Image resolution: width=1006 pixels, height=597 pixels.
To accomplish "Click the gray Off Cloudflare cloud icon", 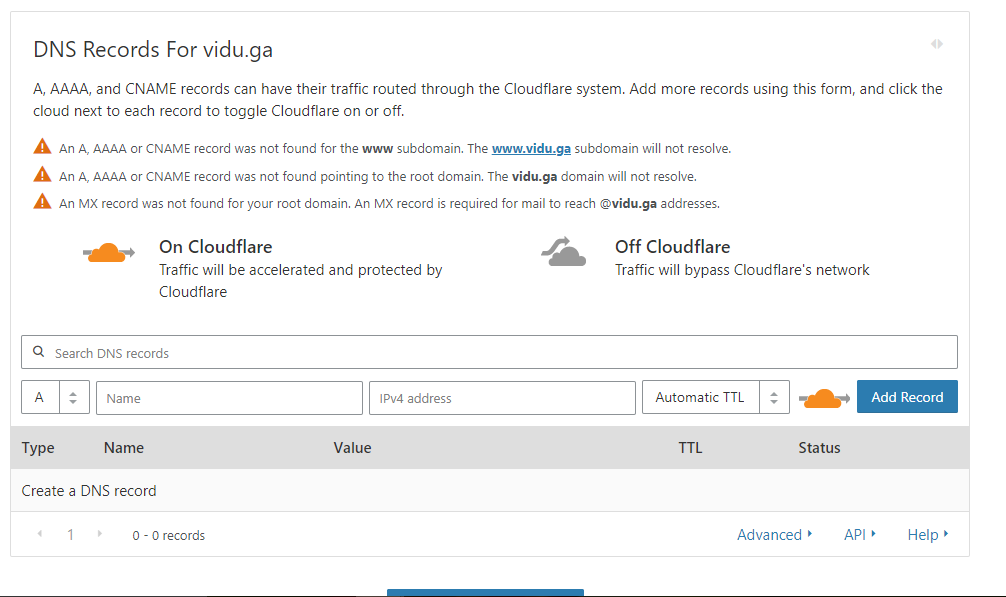I will [x=564, y=253].
